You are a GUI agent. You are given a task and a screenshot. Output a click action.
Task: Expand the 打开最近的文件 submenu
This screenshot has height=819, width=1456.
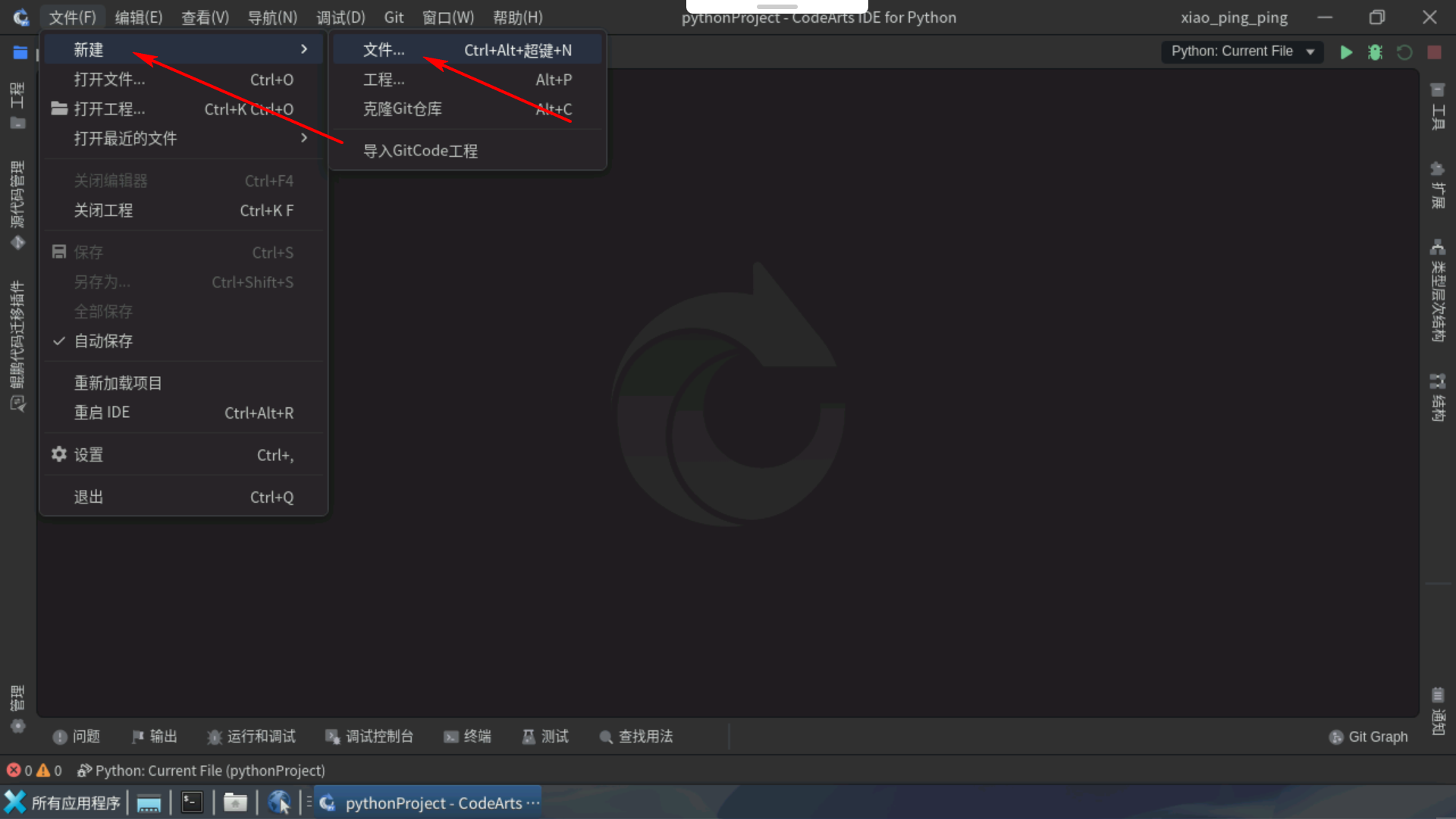(126, 138)
